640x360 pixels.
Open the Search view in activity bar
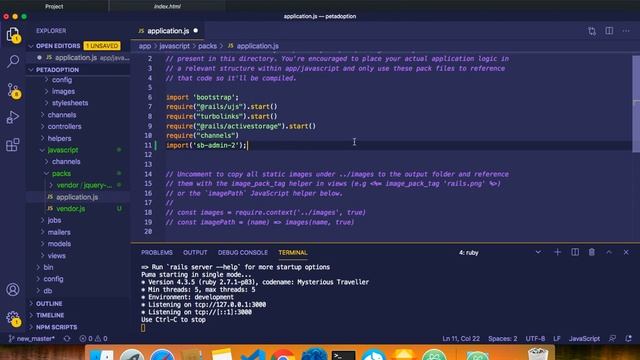(13, 62)
